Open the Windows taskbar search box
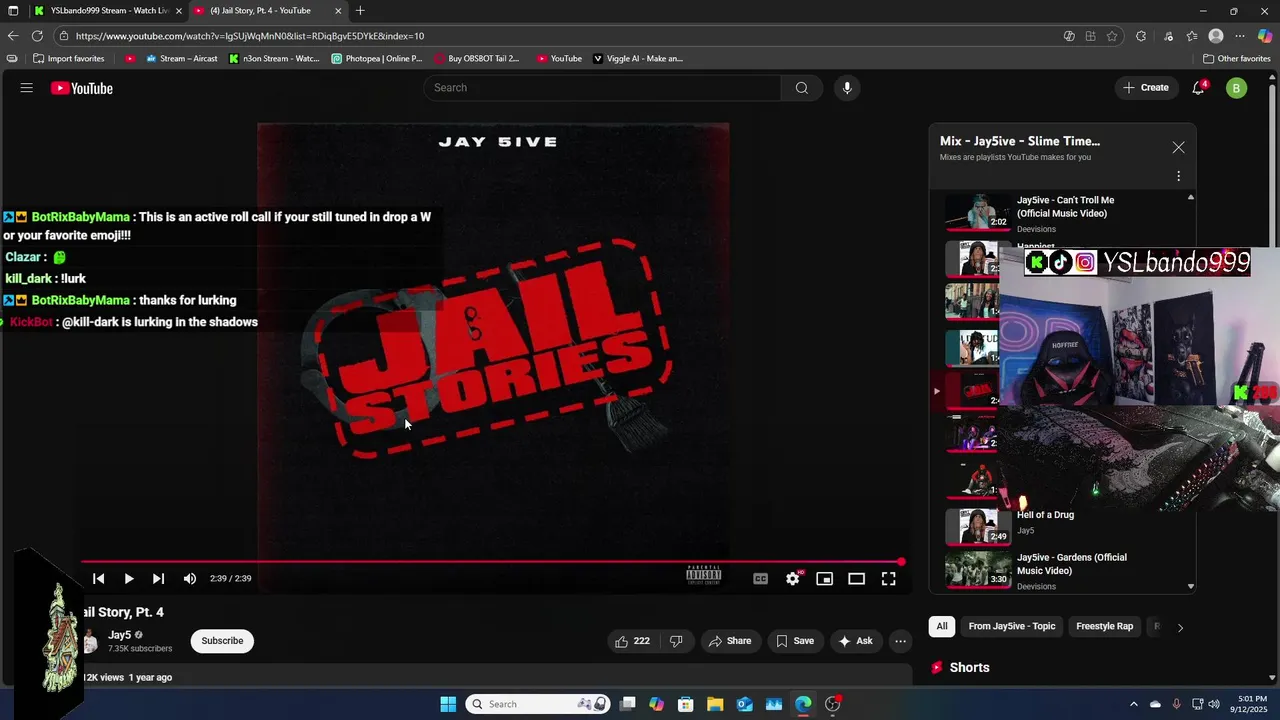The width and height of the screenshot is (1280, 720). pyautogui.click(x=538, y=704)
